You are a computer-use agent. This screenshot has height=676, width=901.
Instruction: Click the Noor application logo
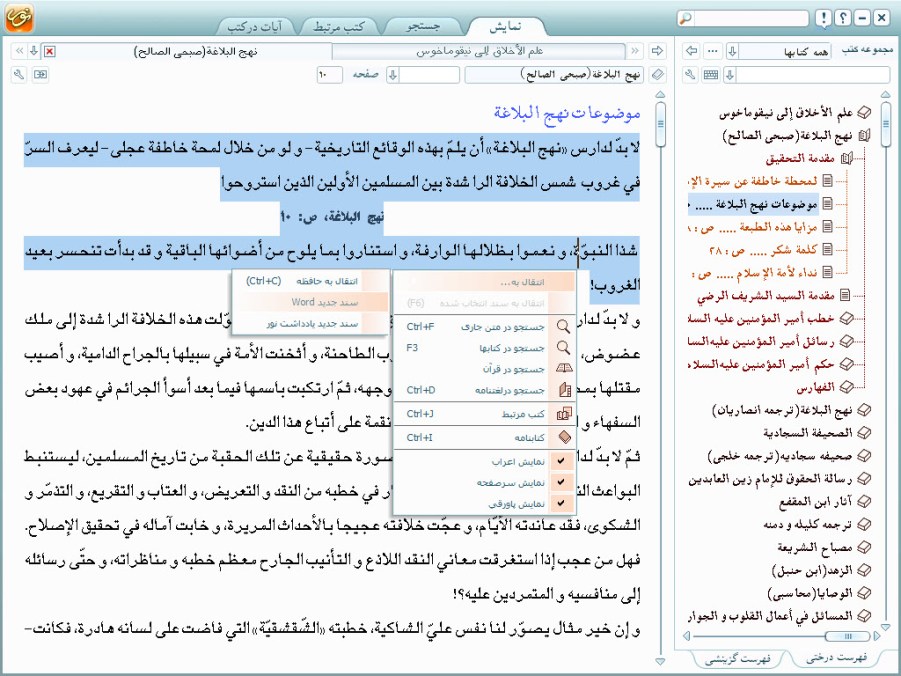click(x=19, y=17)
